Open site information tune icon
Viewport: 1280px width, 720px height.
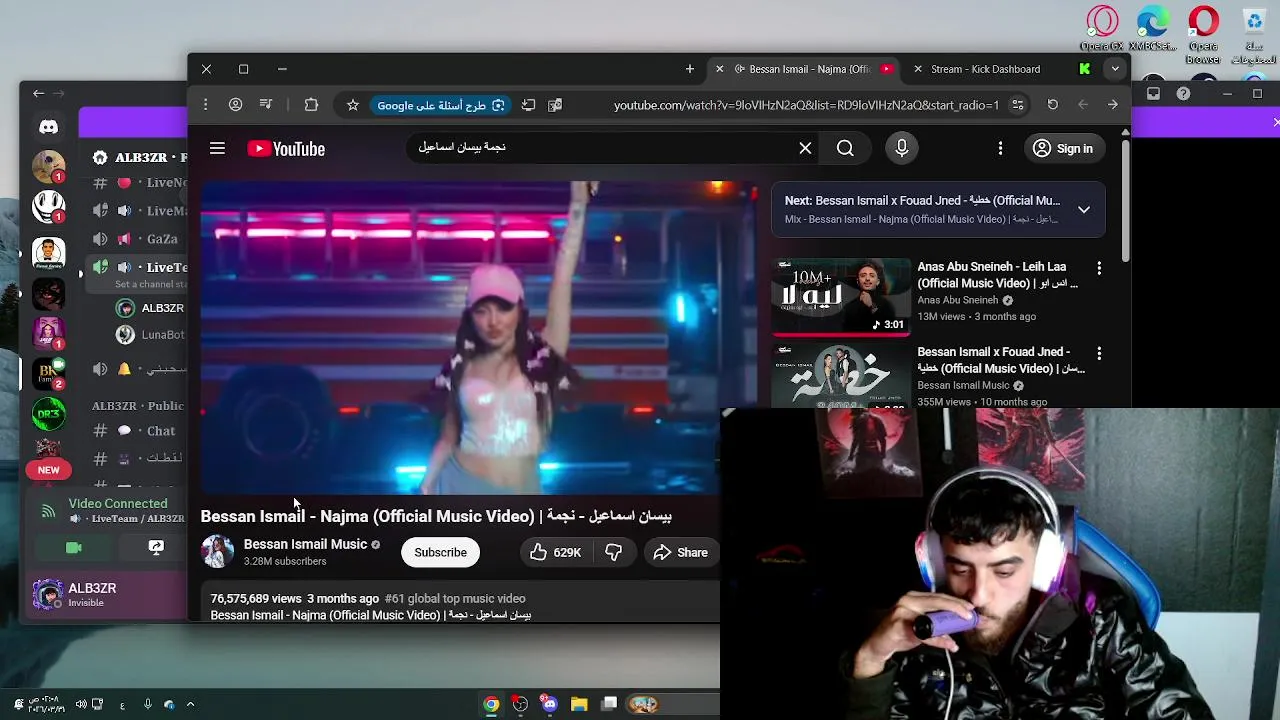1018,105
